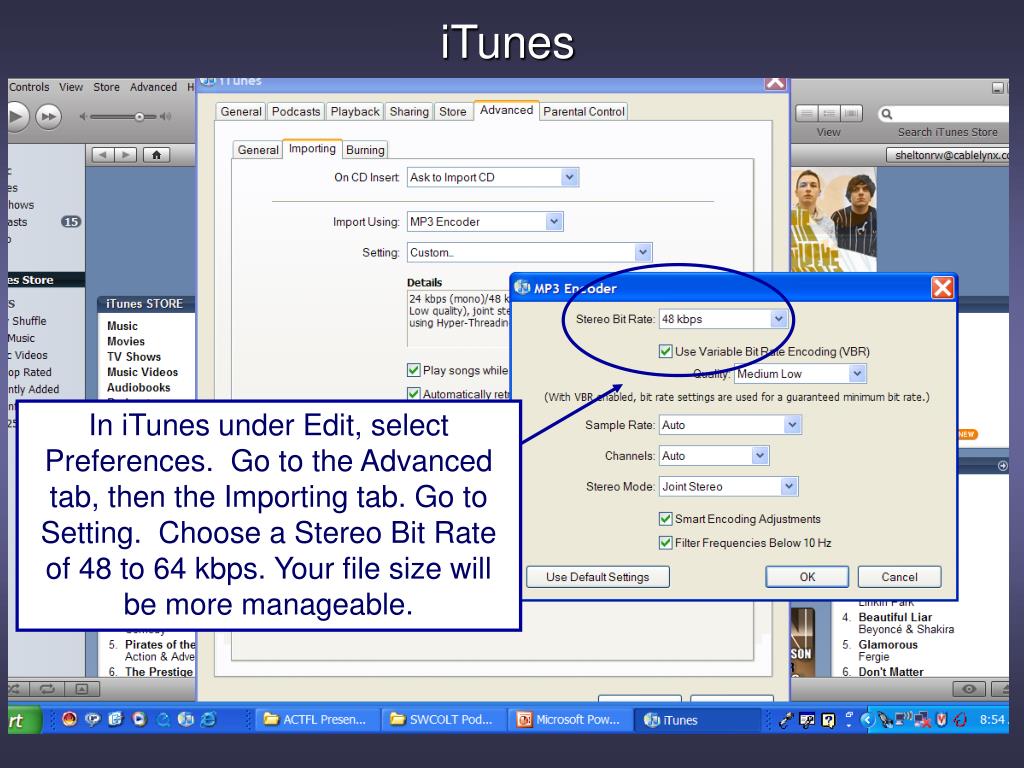Open the Channels dropdown
The image size is (1024, 768).
tap(714, 456)
